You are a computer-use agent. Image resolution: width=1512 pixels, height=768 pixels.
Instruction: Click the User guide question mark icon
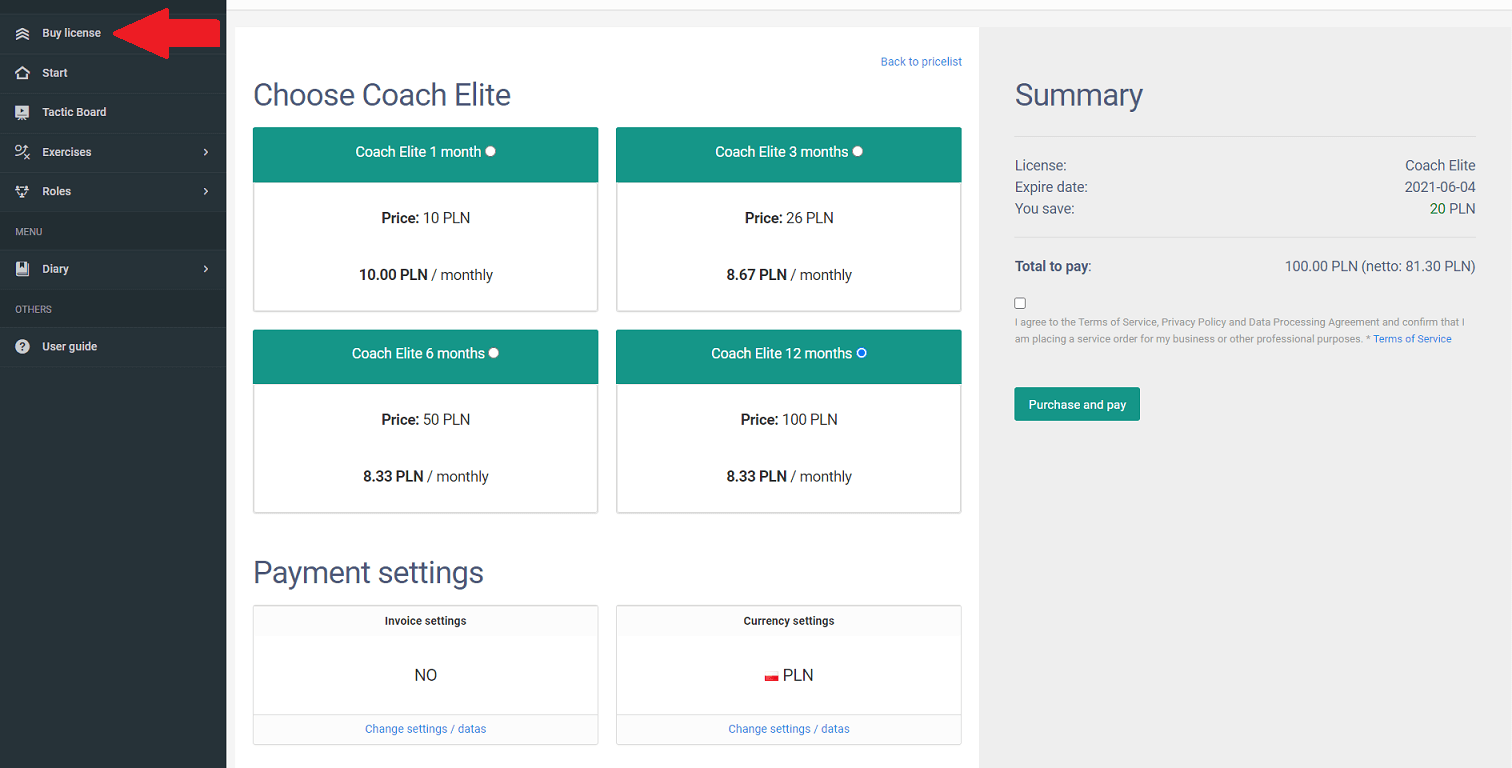coord(22,347)
